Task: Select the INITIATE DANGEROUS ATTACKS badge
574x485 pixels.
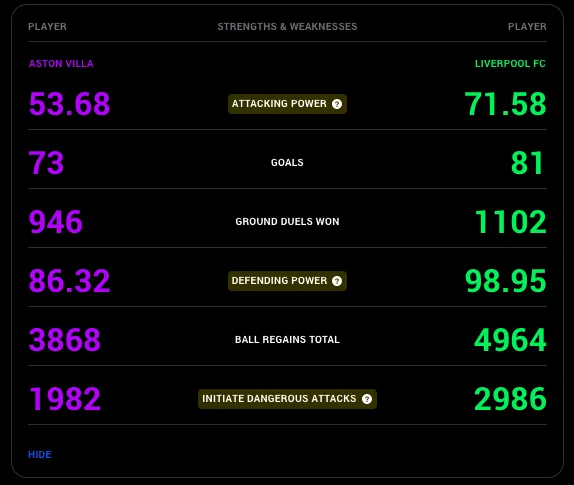Action: coord(287,399)
